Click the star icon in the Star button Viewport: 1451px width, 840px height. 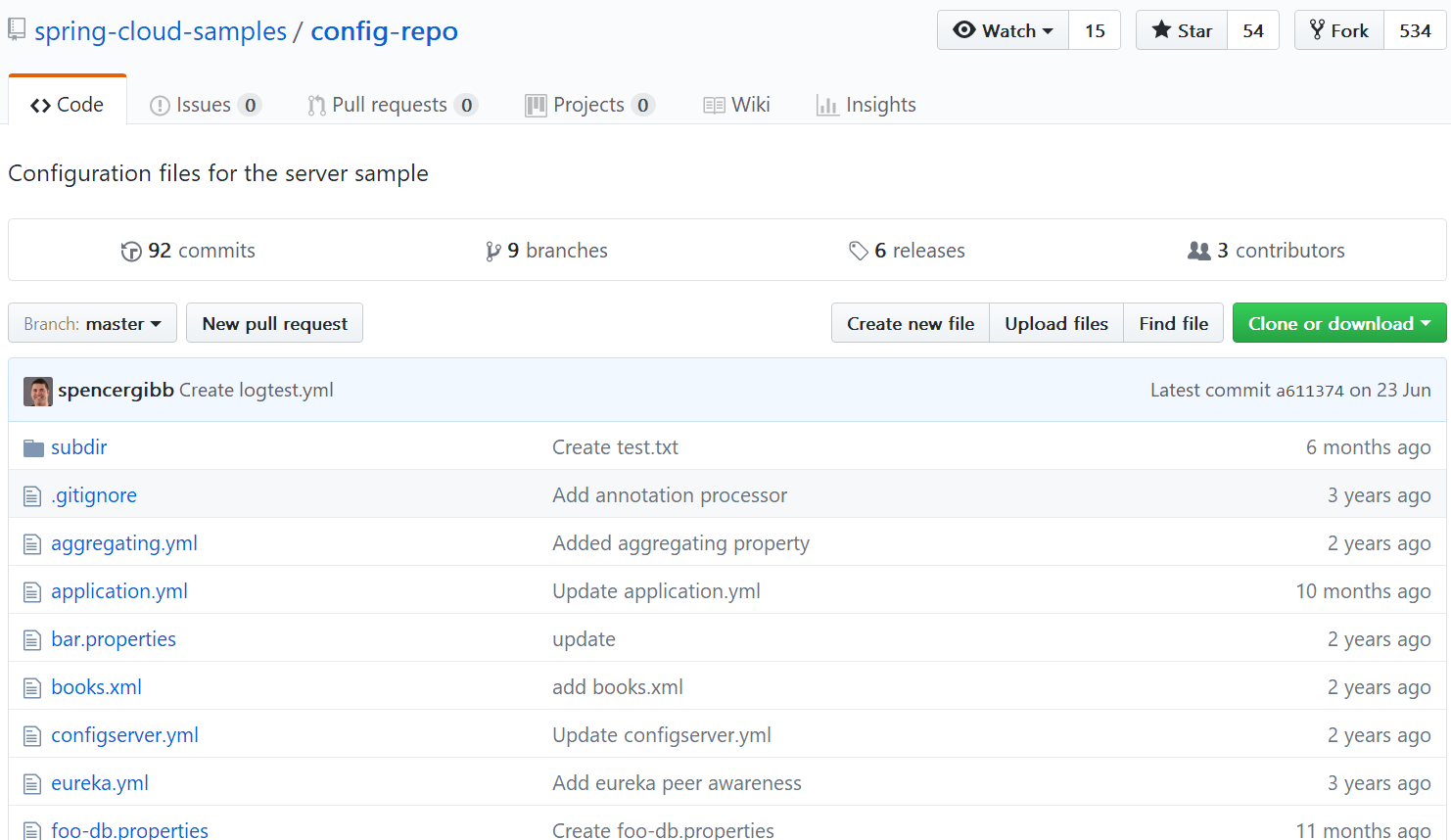pyautogui.click(x=1161, y=30)
